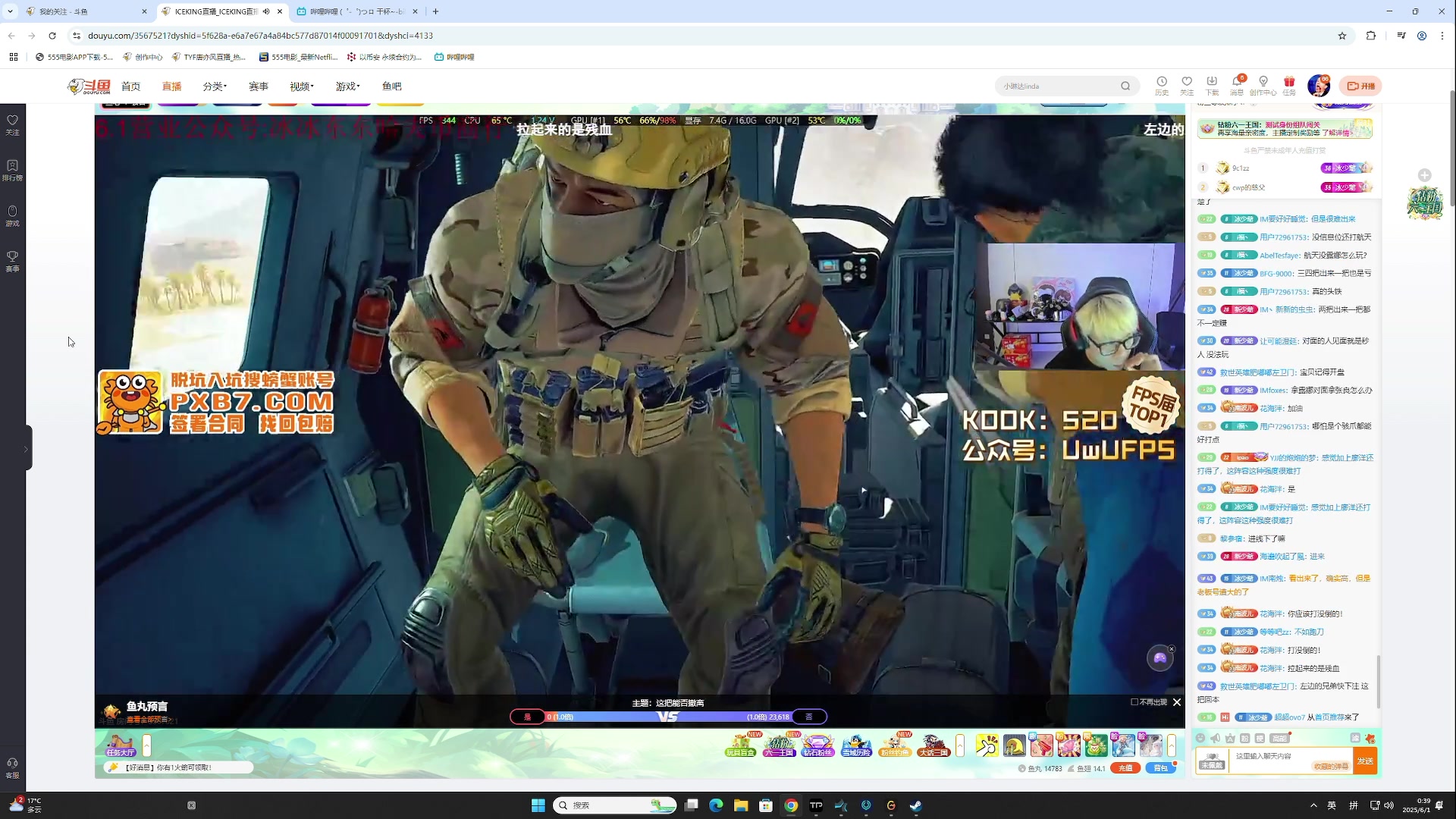Image resolution: width=1456 pixels, height=819 pixels.
Task: Open left sidebar 游戏 icon
Action: coord(12,215)
